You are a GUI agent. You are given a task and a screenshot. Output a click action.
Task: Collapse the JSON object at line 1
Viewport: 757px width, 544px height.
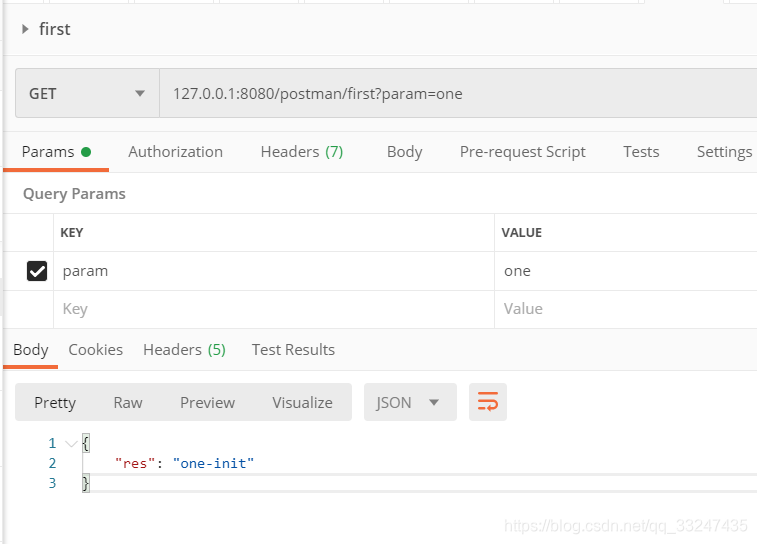(71, 444)
